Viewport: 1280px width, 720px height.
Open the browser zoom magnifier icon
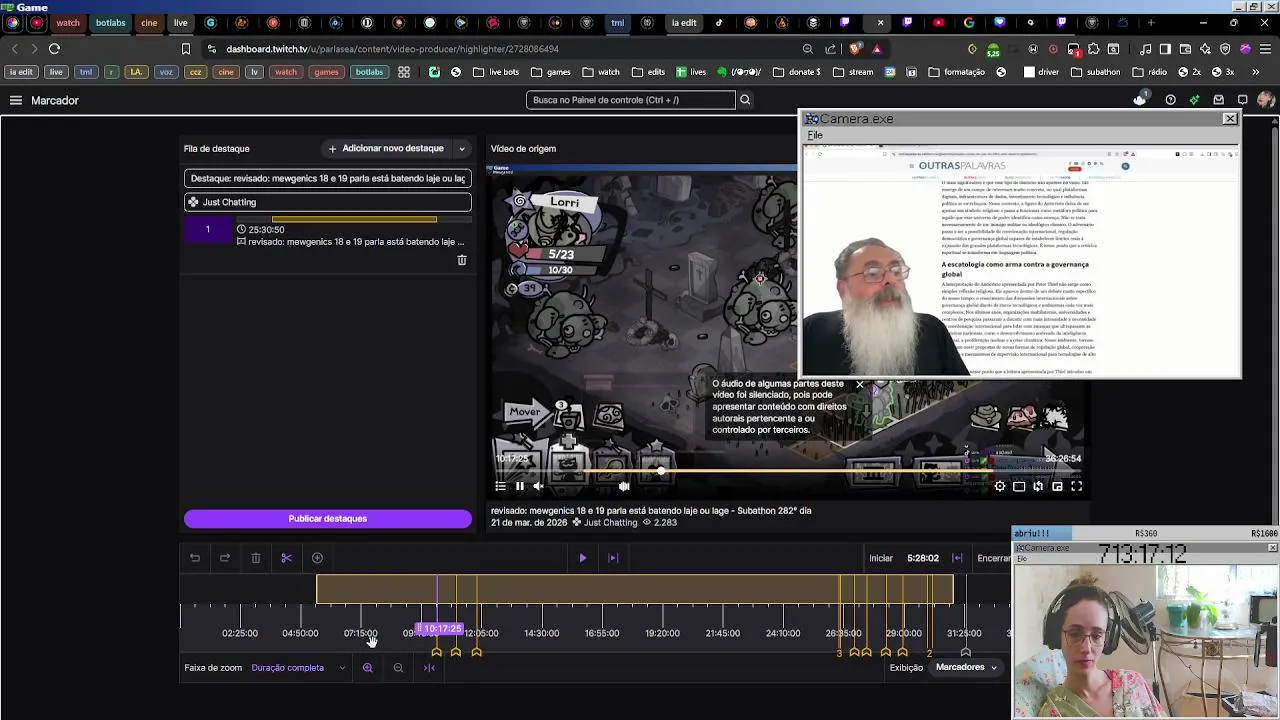coord(807,48)
